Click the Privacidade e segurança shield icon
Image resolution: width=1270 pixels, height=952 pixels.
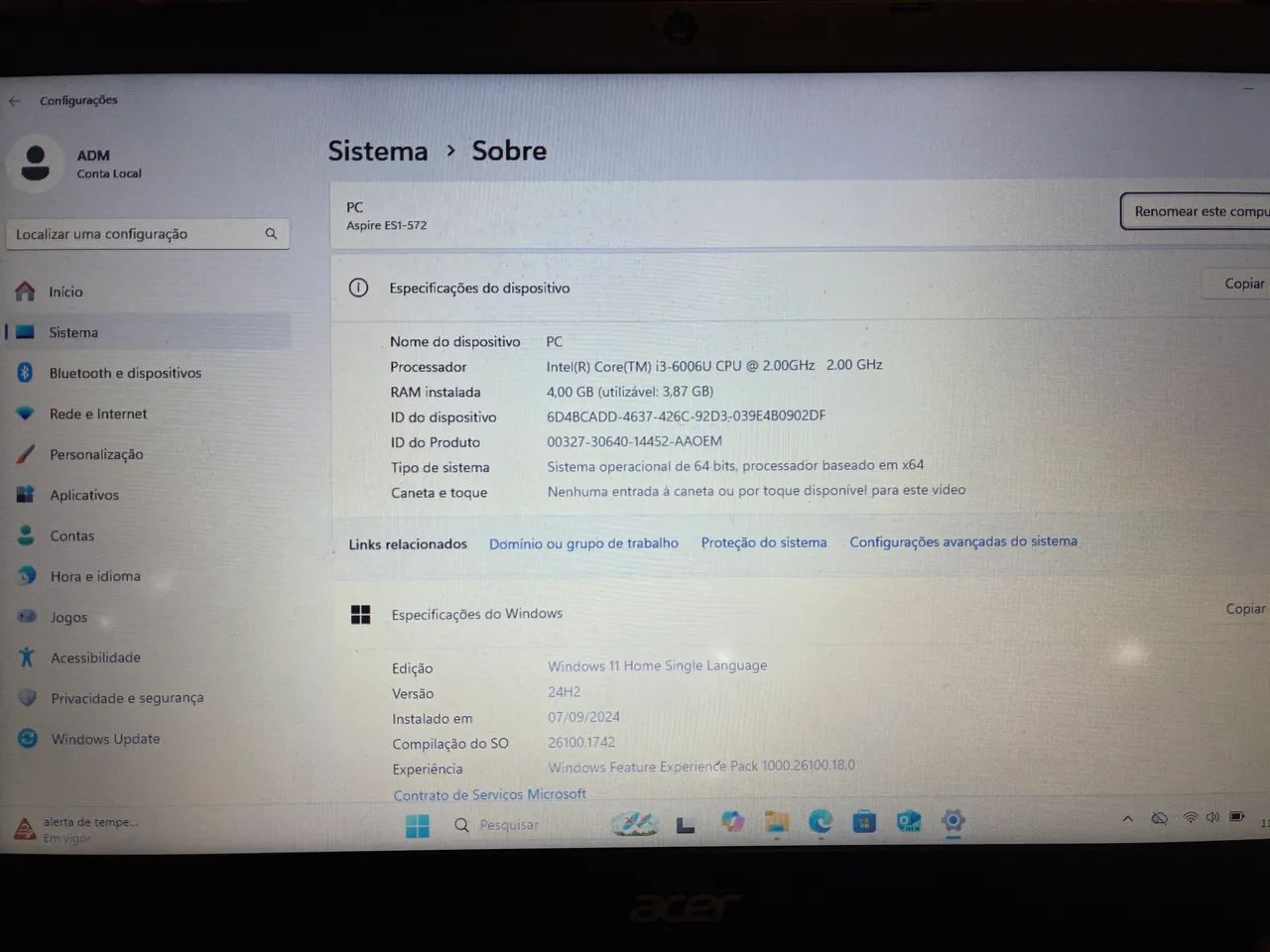tap(27, 698)
